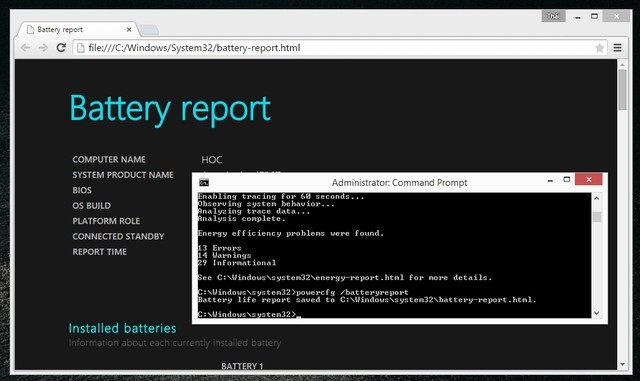This screenshot has height=381, width=640.
Task: Reload the battery report page
Action: pyautogui.click(x=61, y=48)
